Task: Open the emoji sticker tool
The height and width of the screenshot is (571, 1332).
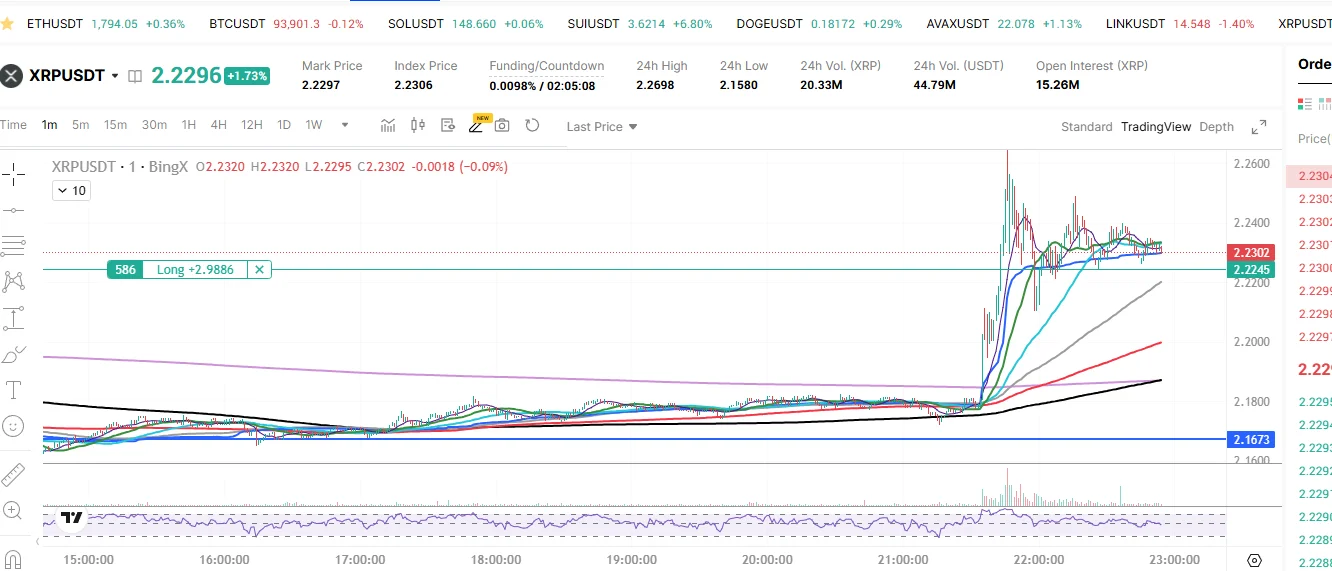Action: 13,425
